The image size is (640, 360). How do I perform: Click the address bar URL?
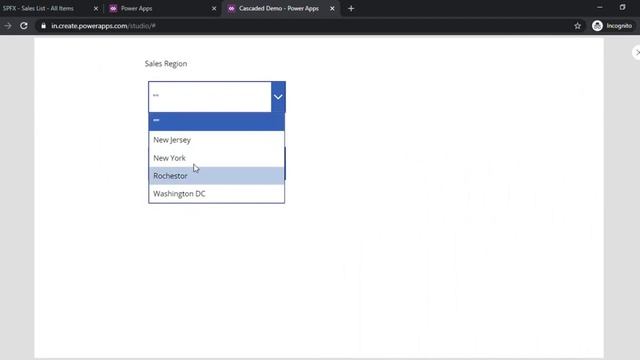click(x=103, y=26)
